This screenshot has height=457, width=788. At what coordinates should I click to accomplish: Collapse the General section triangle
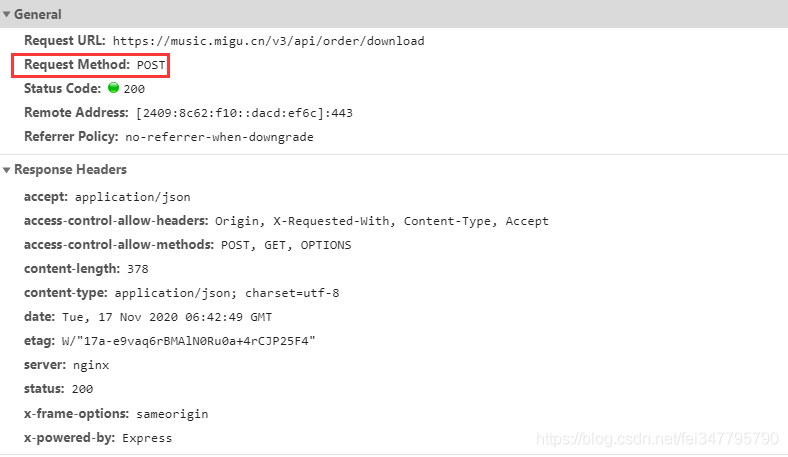point(7,15)
